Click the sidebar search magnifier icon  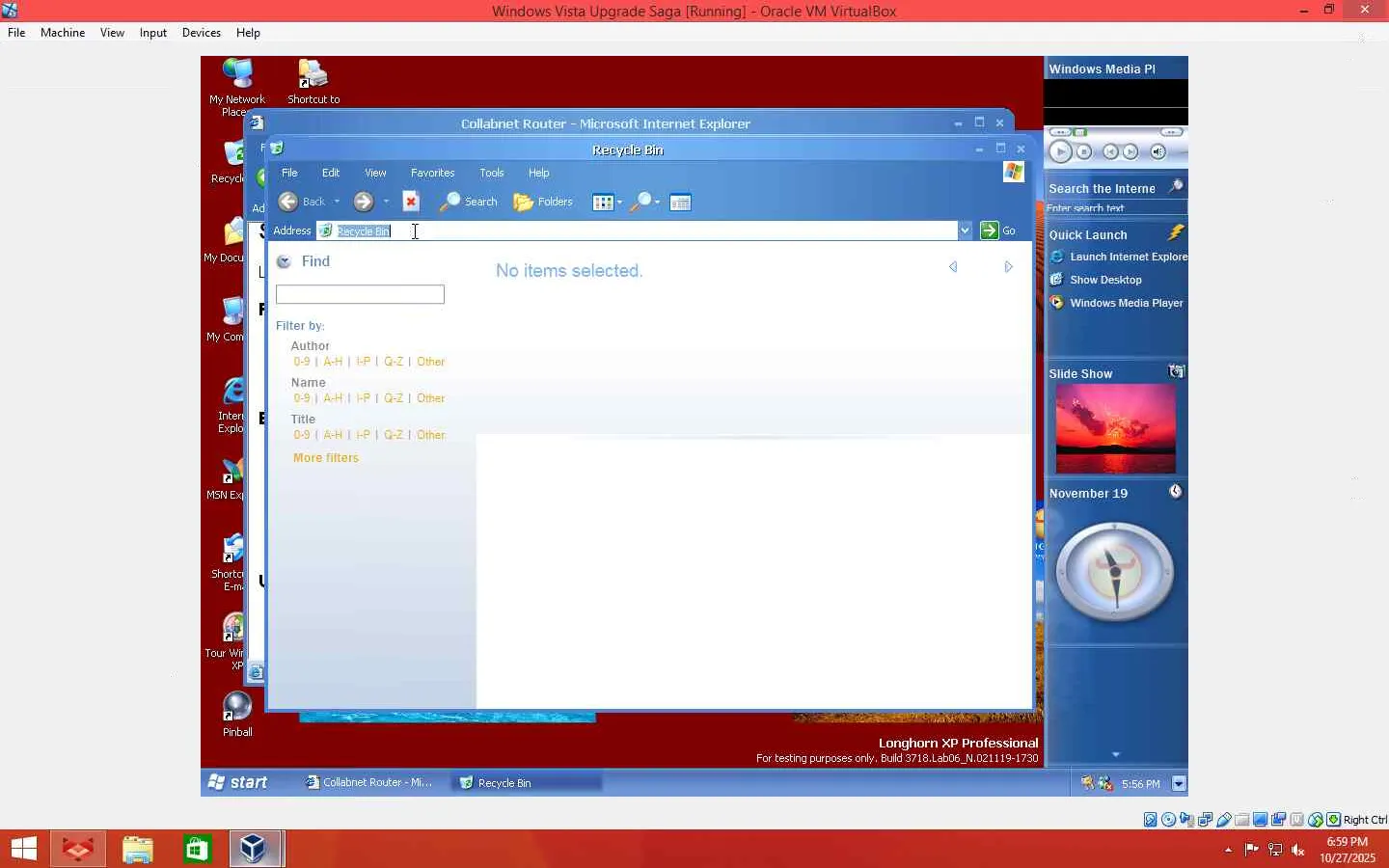pos(1175,186)
